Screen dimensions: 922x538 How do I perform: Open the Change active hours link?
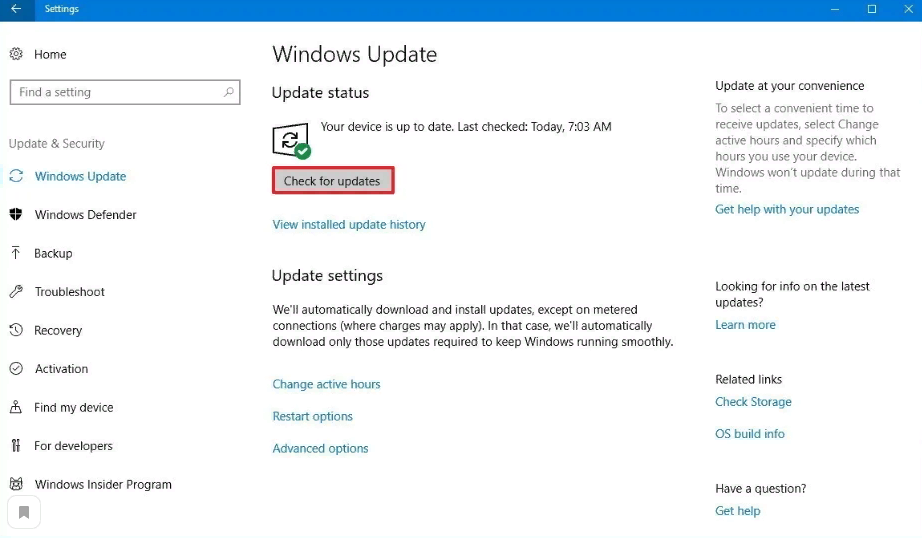click(x=326, y=384)
